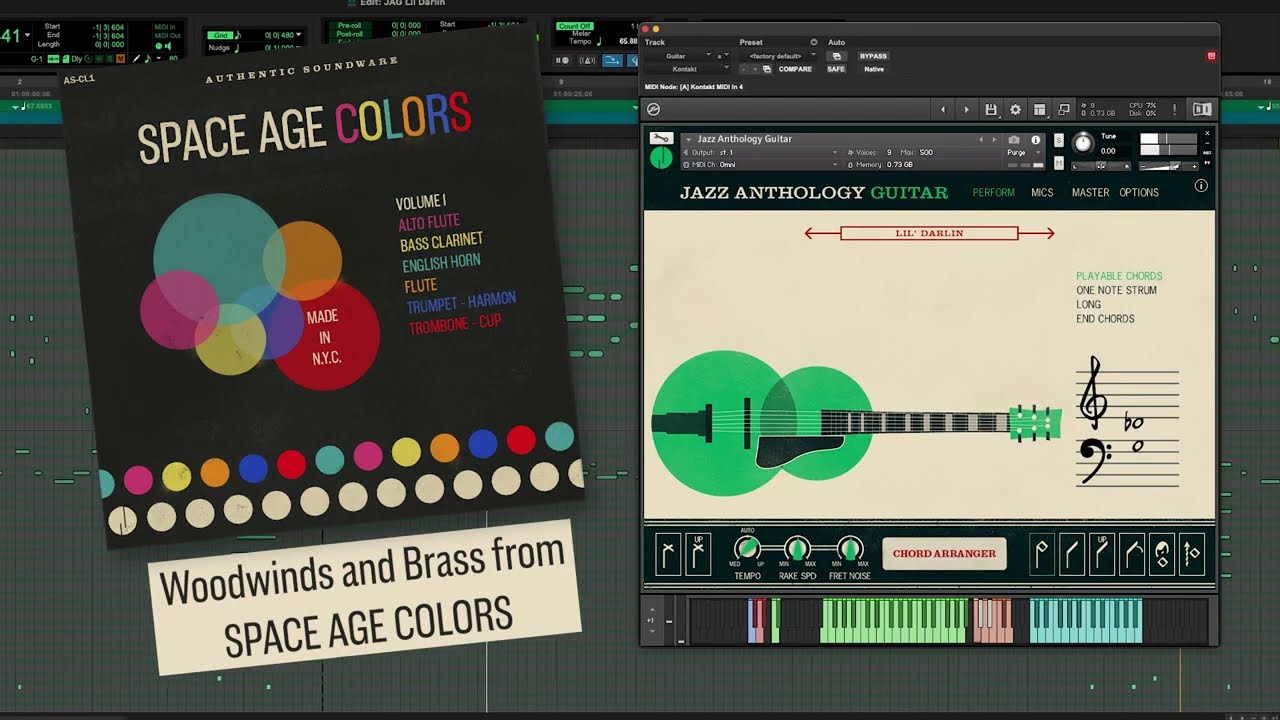This screenshot has width=1280, height=720.
Task: Click the red target button in plugin header
Action: coord(1211,56)
